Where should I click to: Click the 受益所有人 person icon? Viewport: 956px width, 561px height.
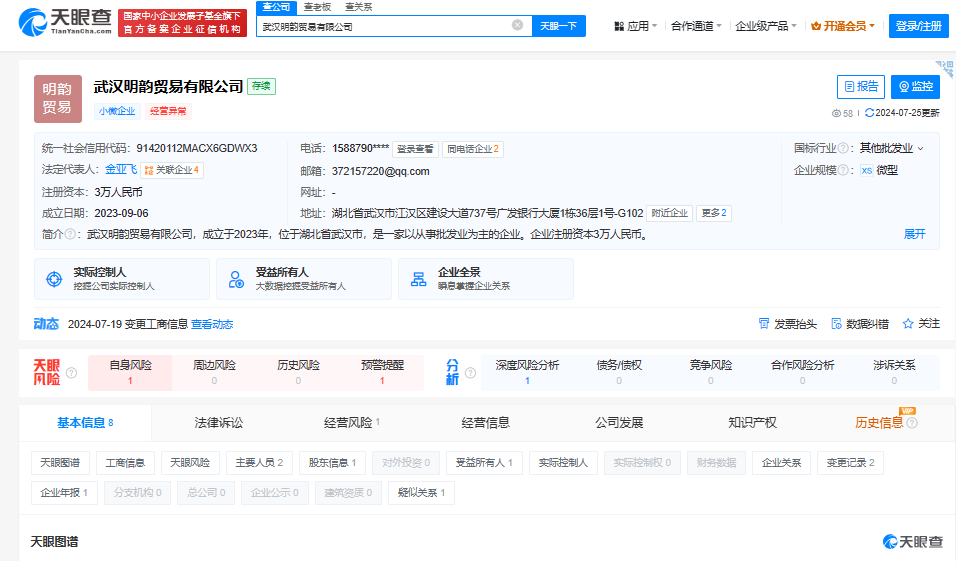[x=236, y=279]
